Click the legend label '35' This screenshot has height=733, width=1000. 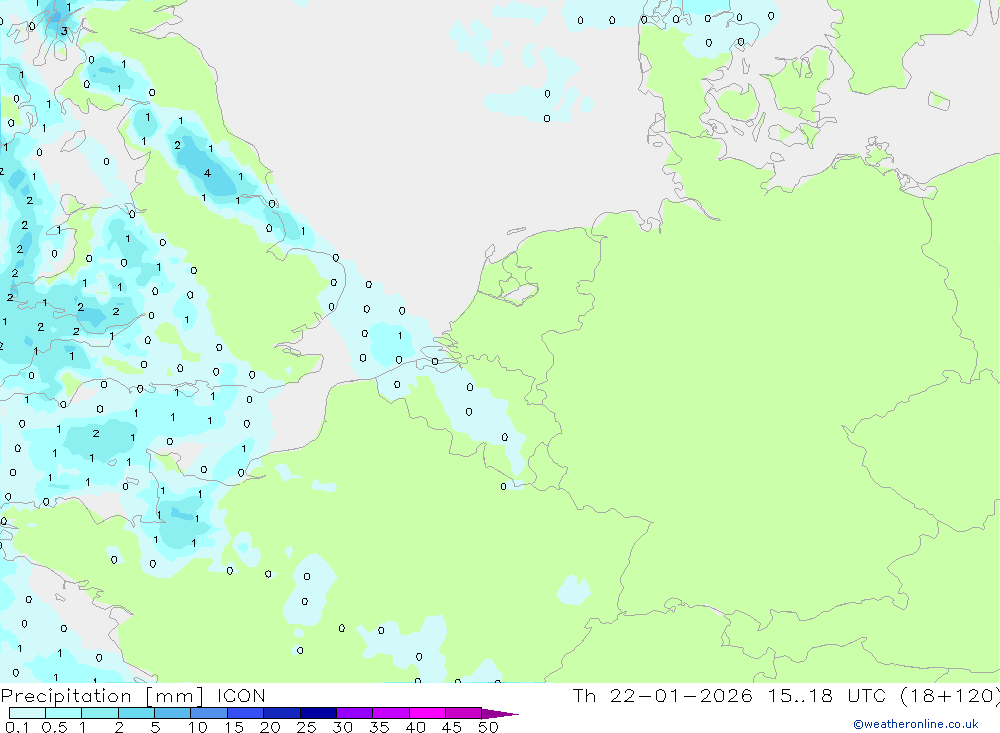pyautogui.click(x=379, y=727)
